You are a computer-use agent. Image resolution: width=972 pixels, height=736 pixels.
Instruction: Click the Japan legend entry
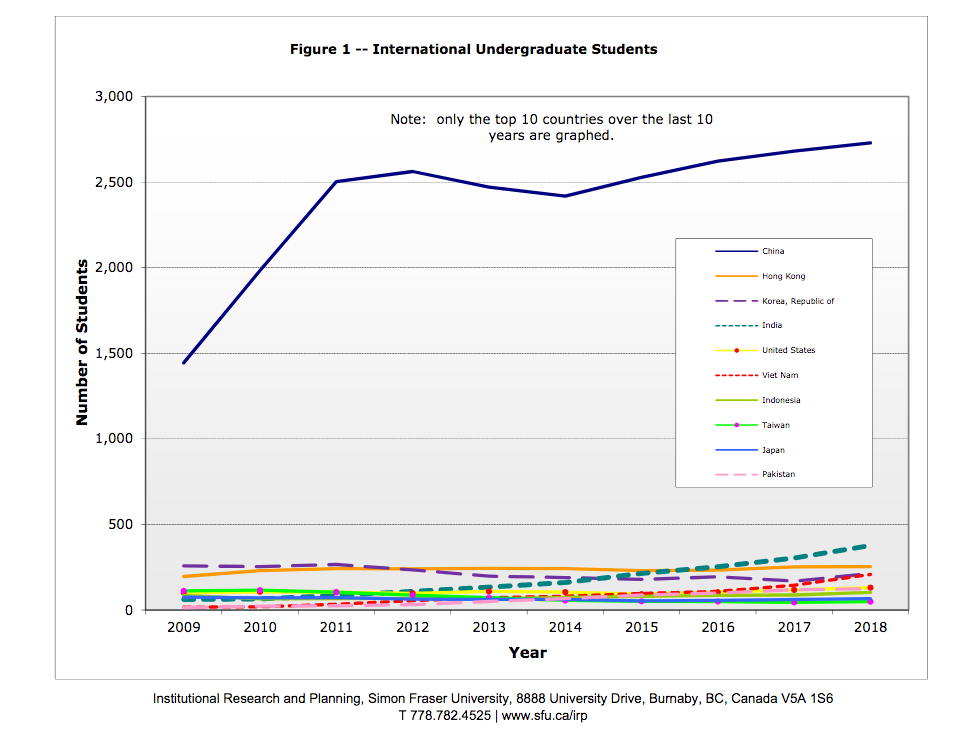[772, 450]
